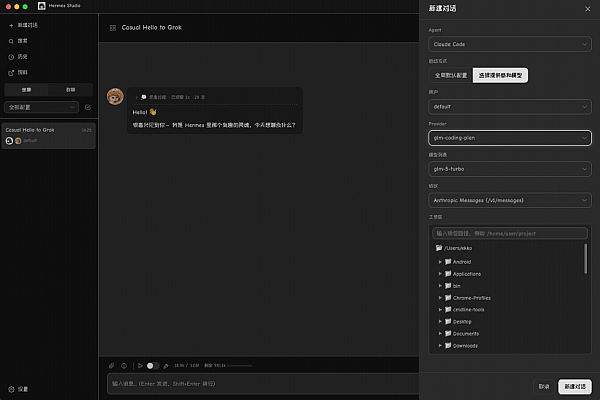
Task: Open the Provider dropdown showing glm-coding-plan
Action: [510, 138]
